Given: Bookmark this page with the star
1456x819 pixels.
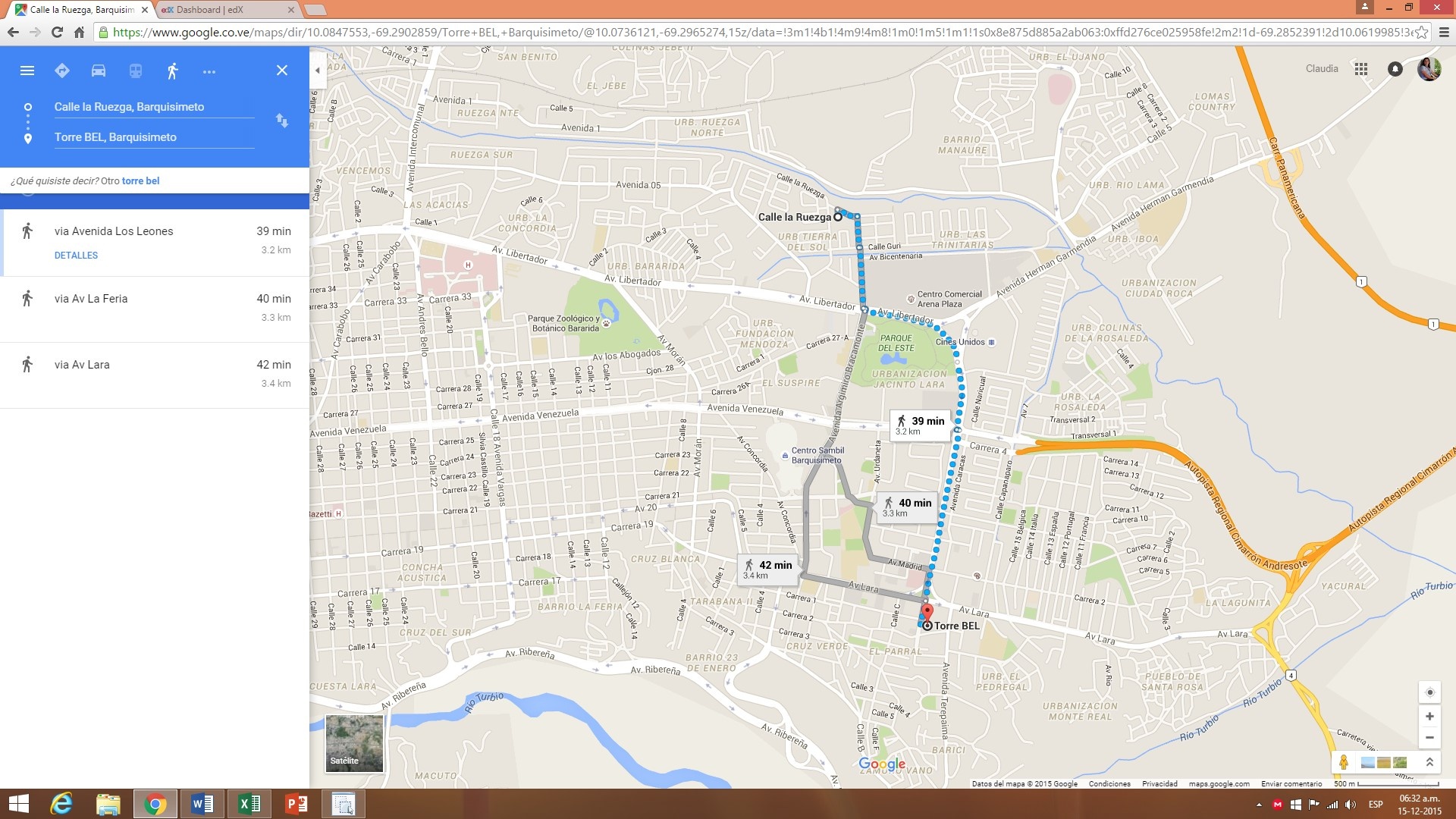Looking at the screenshot, I should (1422, 32).
